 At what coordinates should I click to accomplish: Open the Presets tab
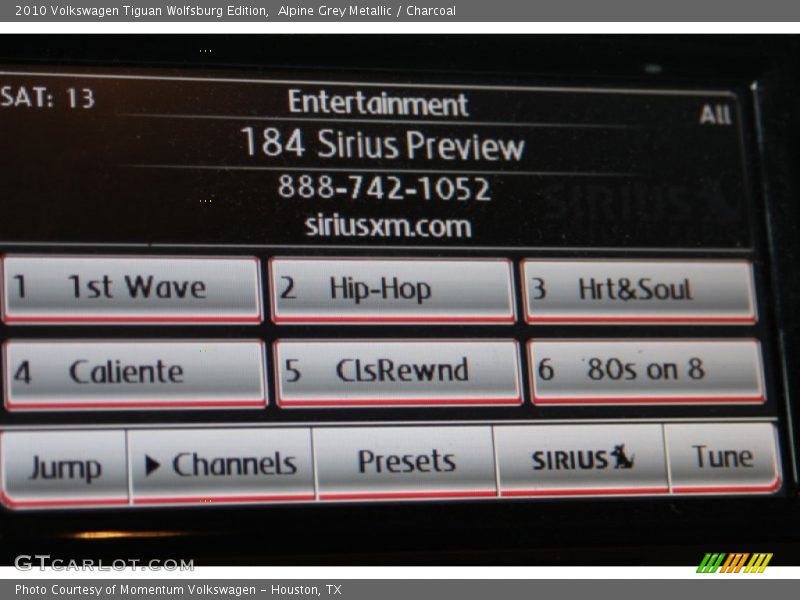point(405,462)
